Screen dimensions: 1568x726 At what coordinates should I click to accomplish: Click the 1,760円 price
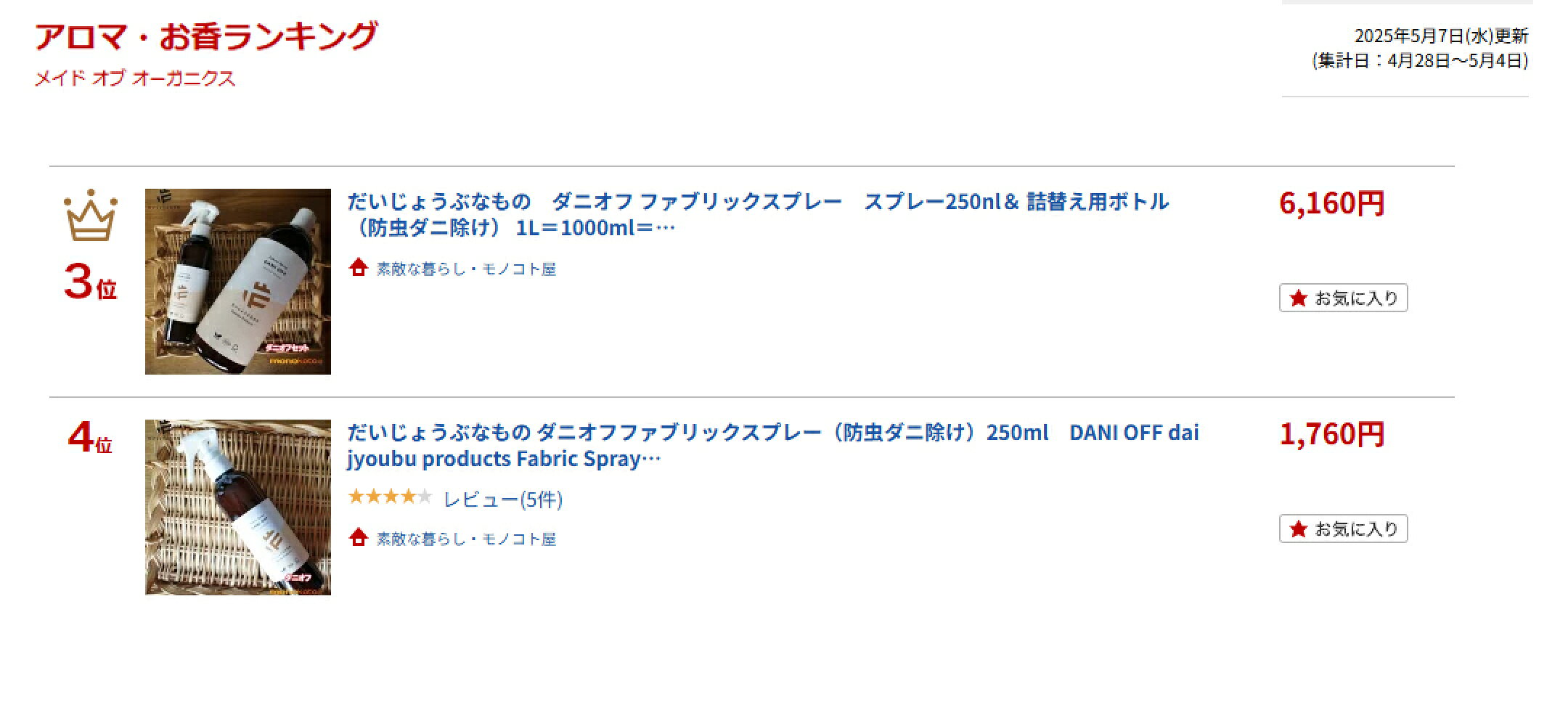1332,434
